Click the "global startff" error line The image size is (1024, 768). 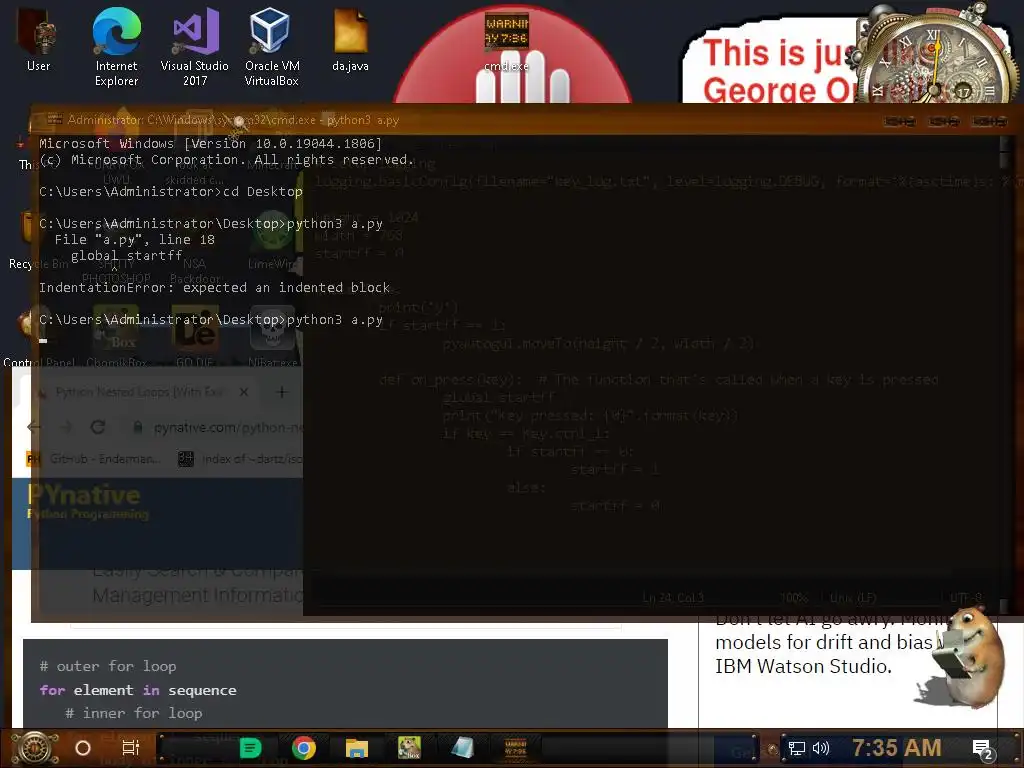(126, 255)
